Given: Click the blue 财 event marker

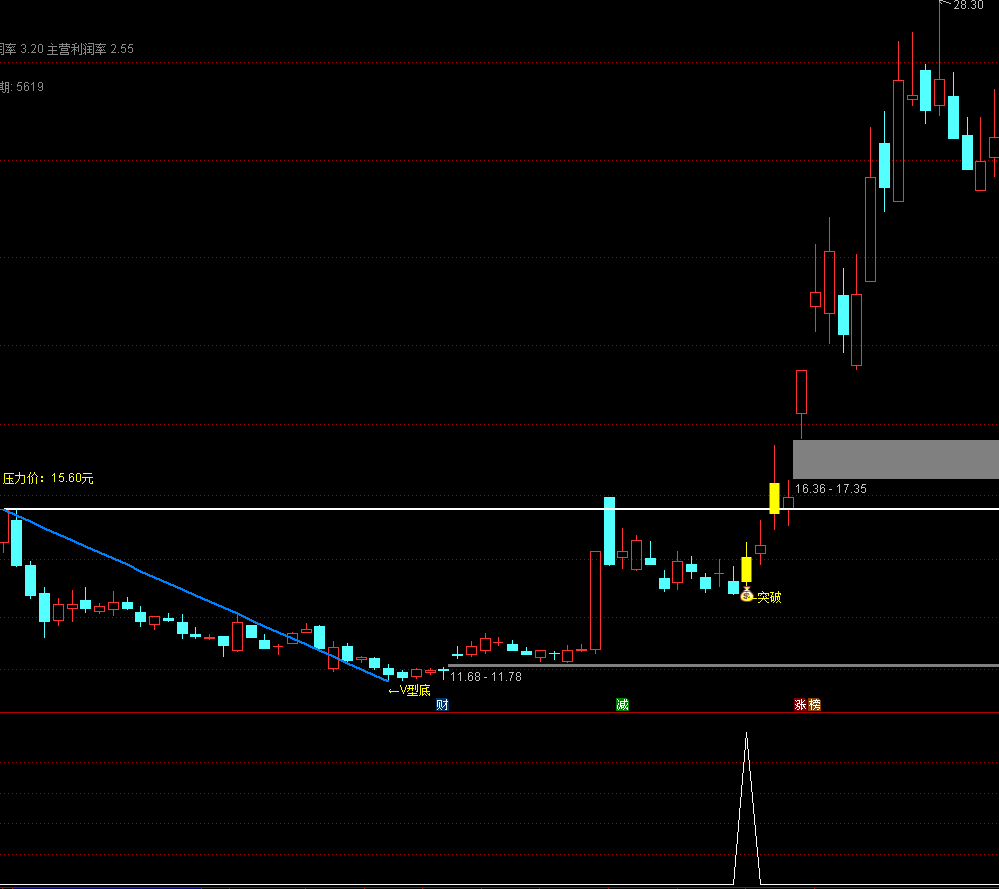Looking at the screenshot, I should click(442, 705).
